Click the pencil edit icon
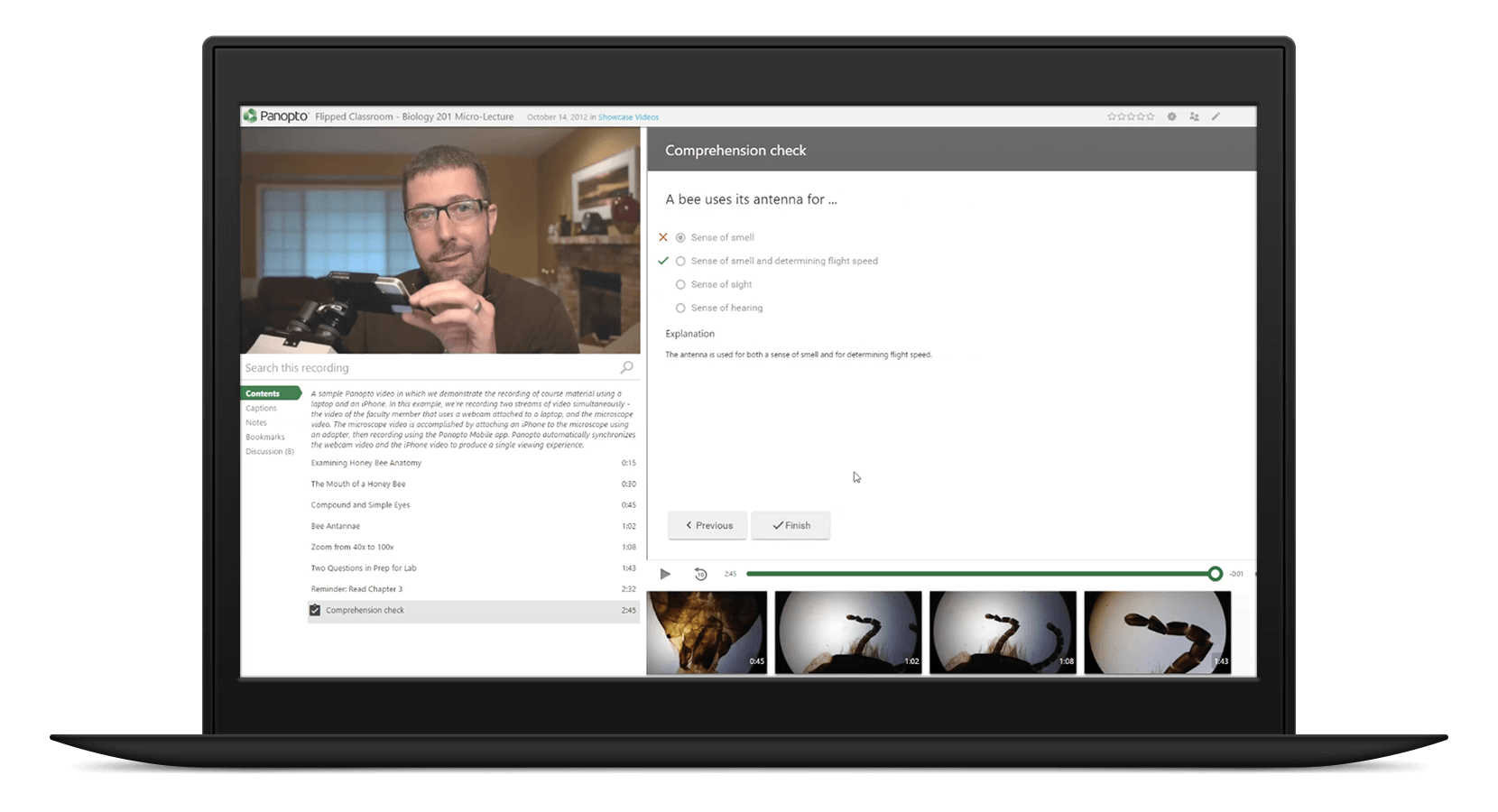Screen dimensions: 1498x812 (1216, 116)
